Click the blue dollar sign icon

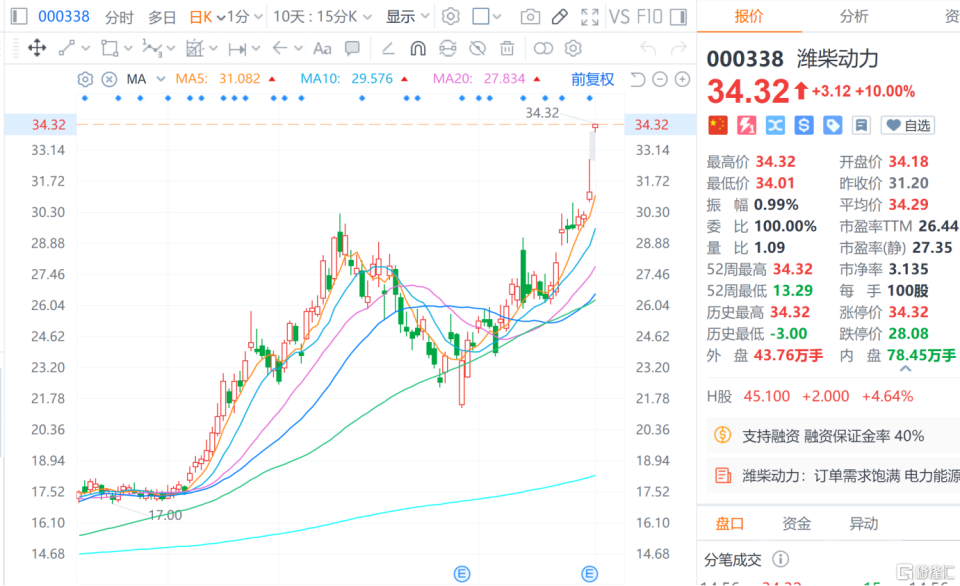tap(804, 126)
